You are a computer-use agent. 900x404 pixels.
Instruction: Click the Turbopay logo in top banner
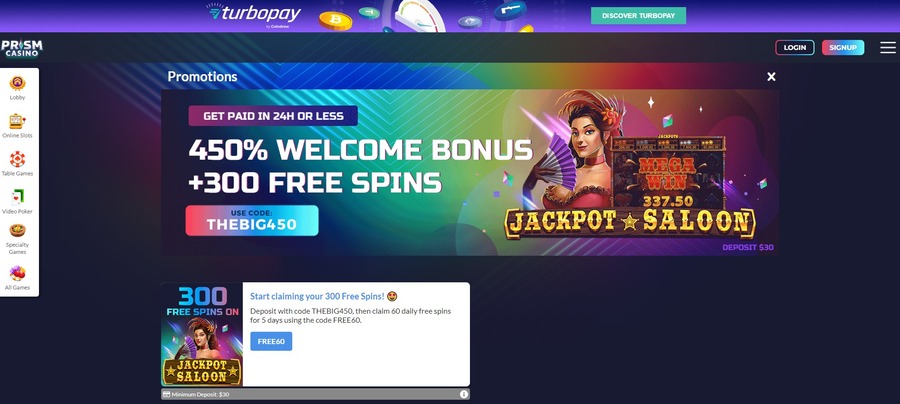pyautogui.click(x=255, y=14)
